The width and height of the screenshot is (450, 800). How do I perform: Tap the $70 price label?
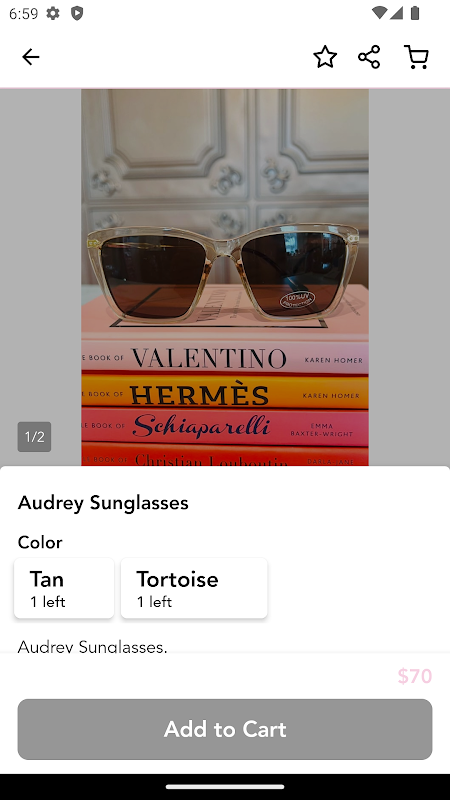pos(415,676)
